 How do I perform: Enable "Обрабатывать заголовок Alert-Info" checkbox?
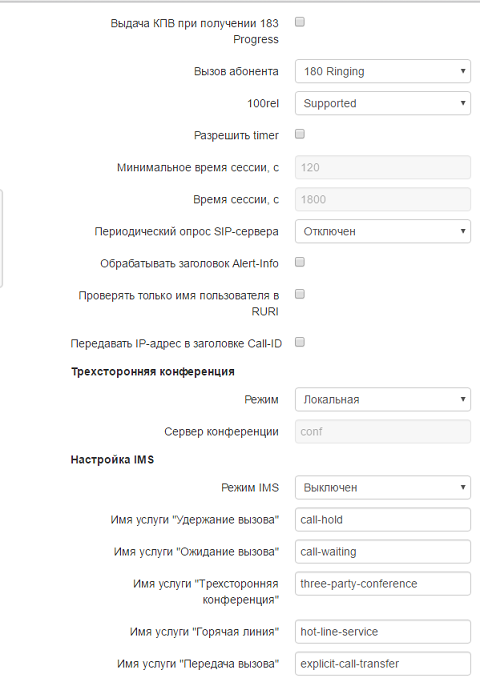point(300,262)
